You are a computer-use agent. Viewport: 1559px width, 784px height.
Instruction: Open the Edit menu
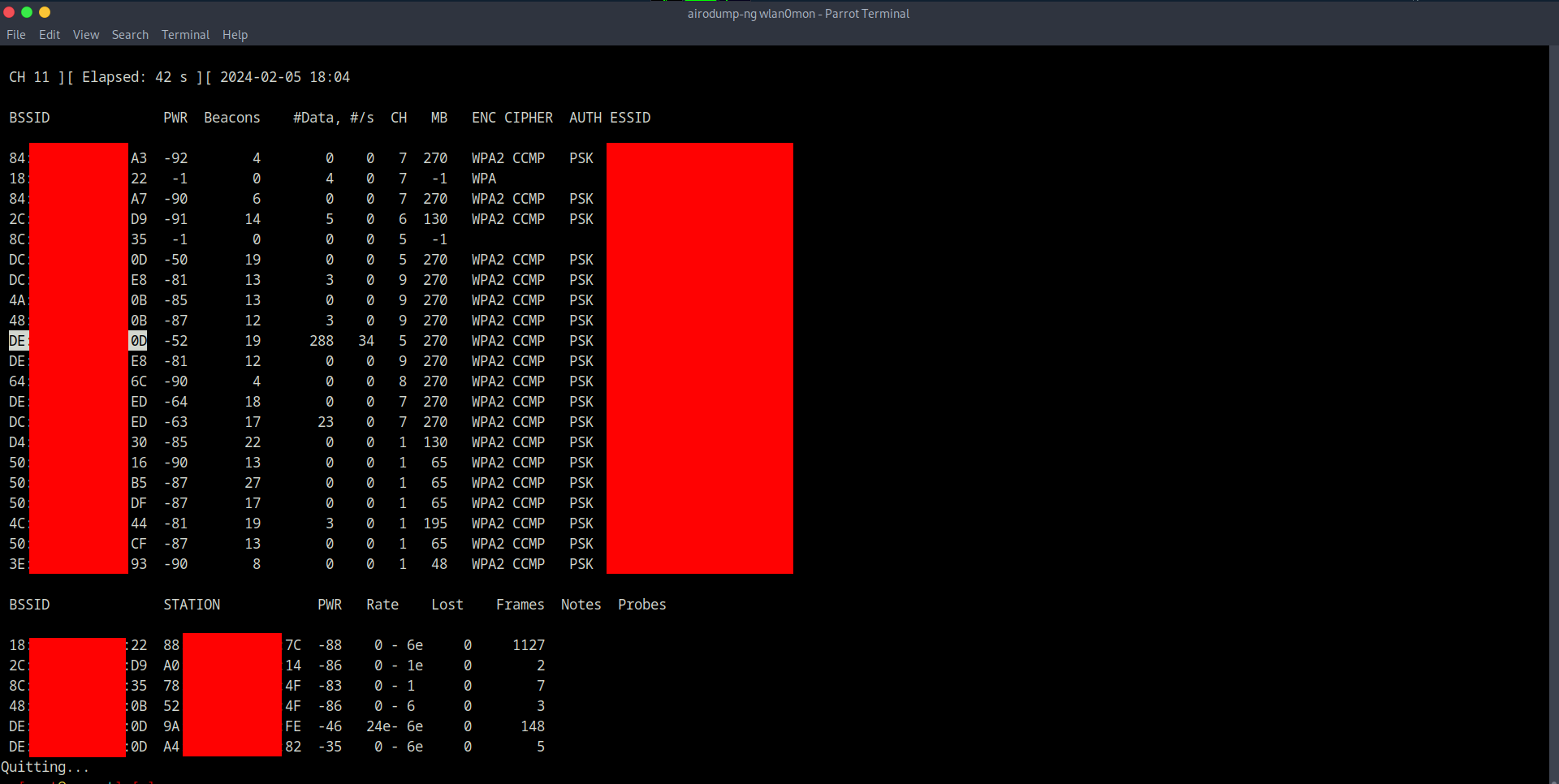pos(50,35)
